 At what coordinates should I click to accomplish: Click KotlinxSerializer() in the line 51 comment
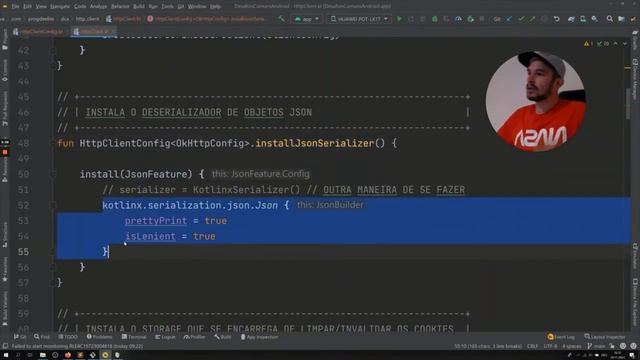[x=247, y=190]
